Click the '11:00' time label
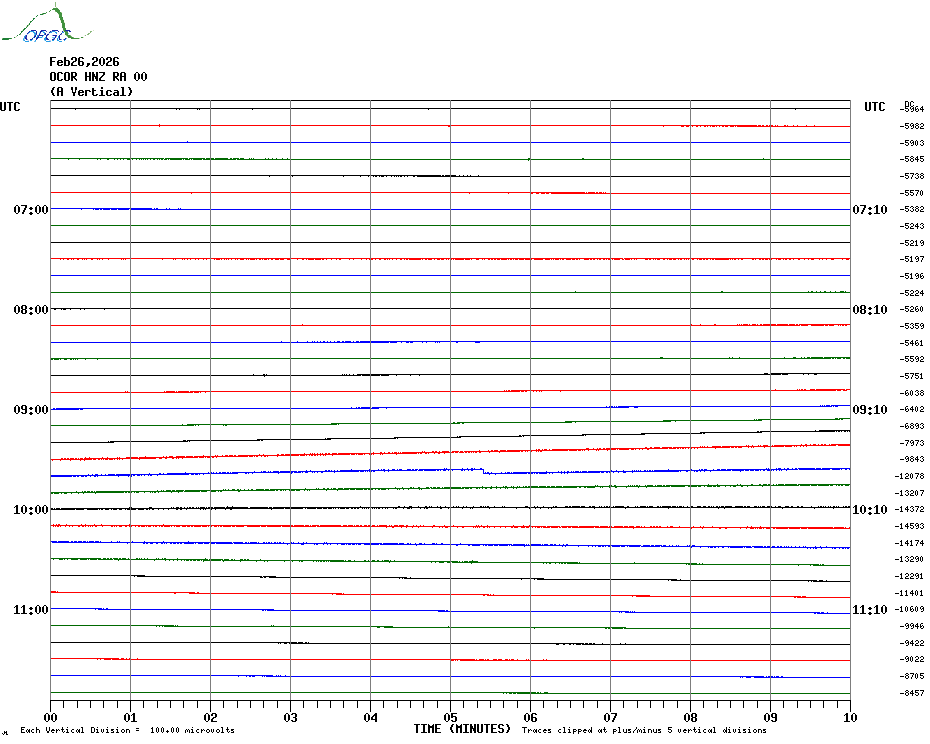The image size is (930, 744). 31,610
